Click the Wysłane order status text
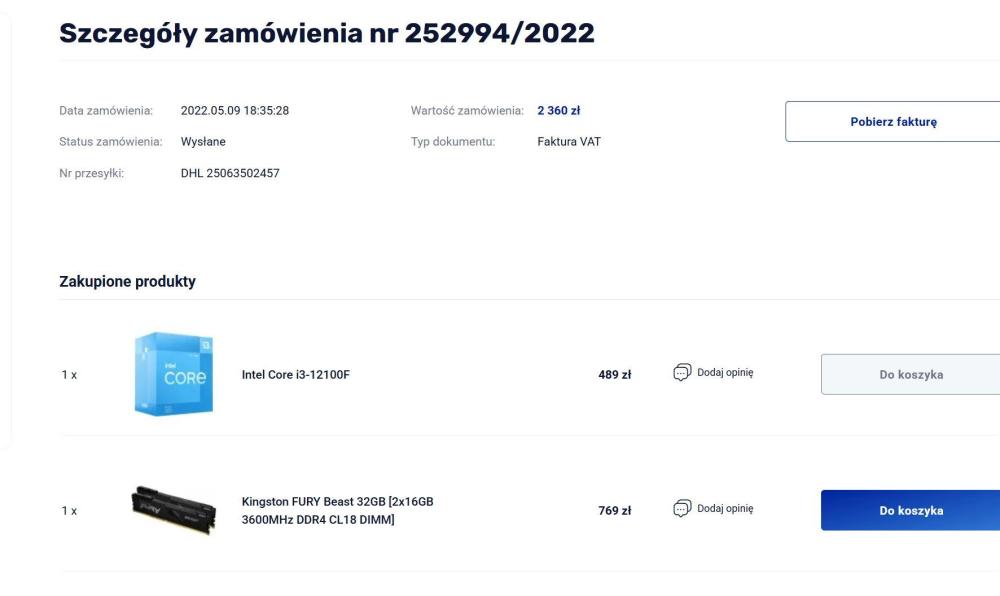This screenshot has width=1000, height=596. point(203,142)
